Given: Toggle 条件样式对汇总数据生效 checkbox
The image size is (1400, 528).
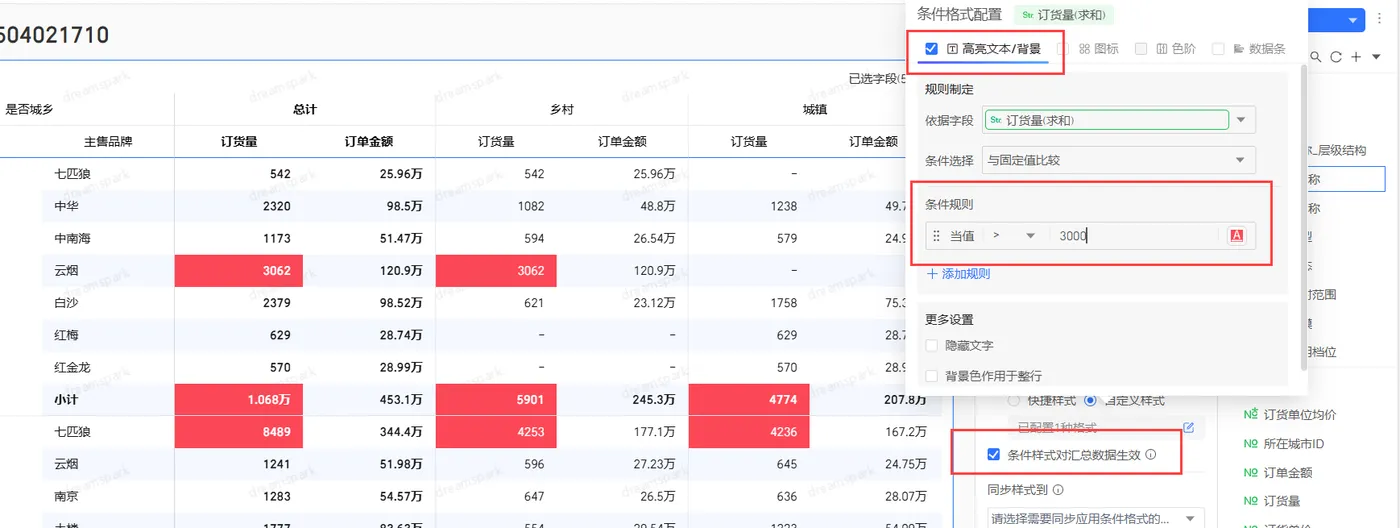Looking at the screenshot, I should pyautogui.click(x=993, y=455).
